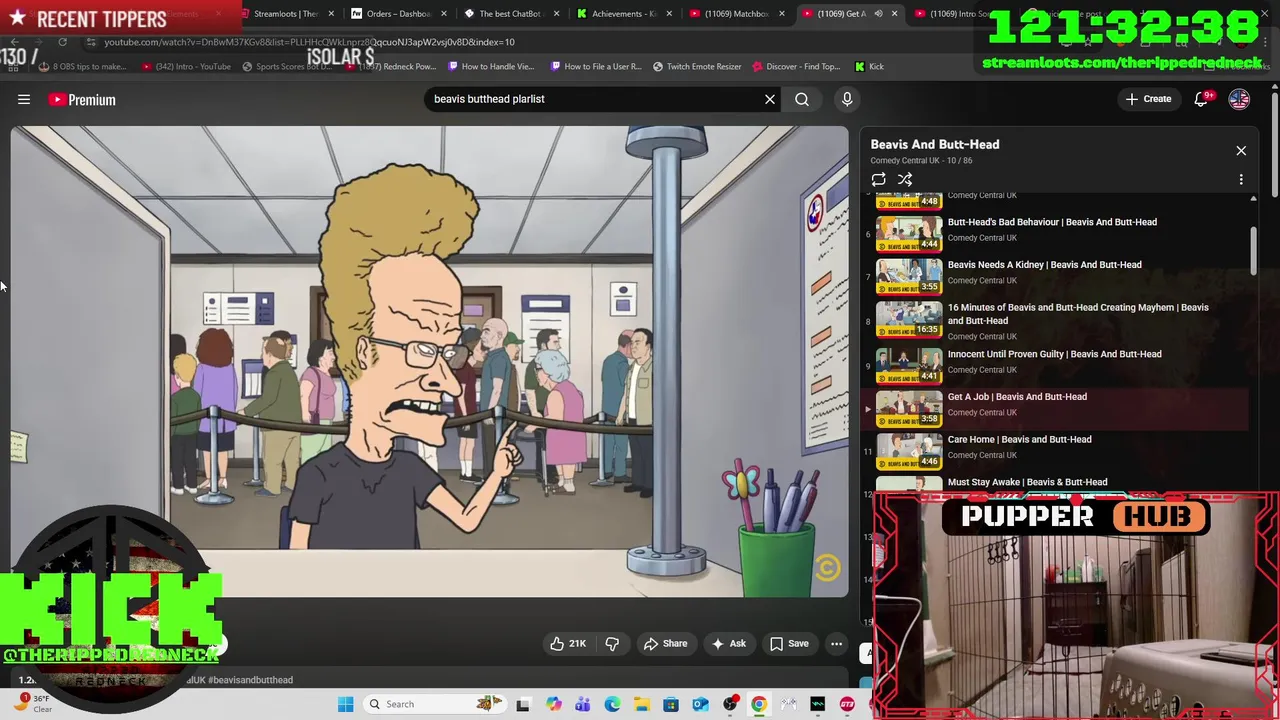Close the Streamloots tab

click(331, 14)
